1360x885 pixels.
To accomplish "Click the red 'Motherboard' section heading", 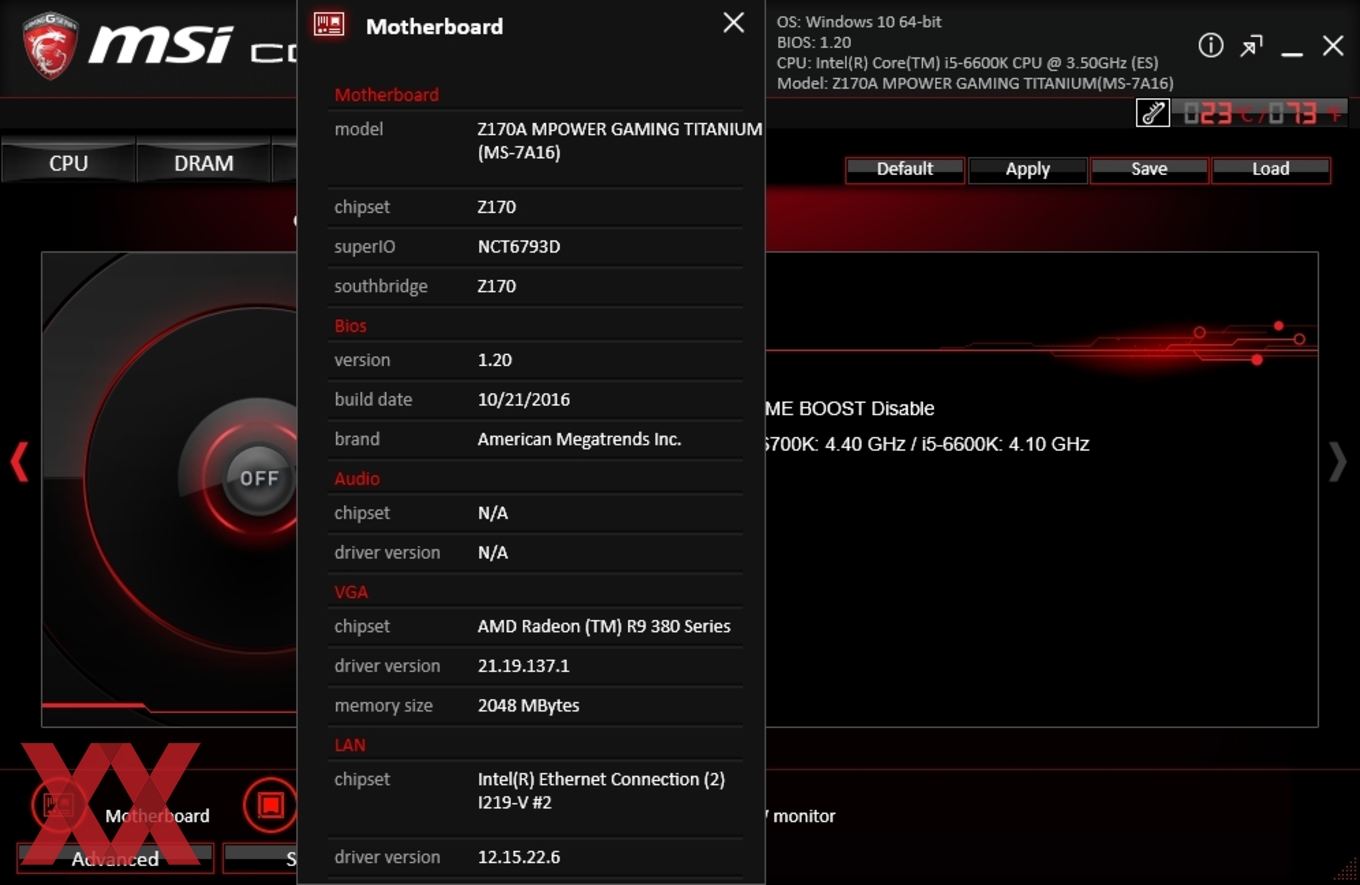I will pyautogui.click(x=386, y=95).
